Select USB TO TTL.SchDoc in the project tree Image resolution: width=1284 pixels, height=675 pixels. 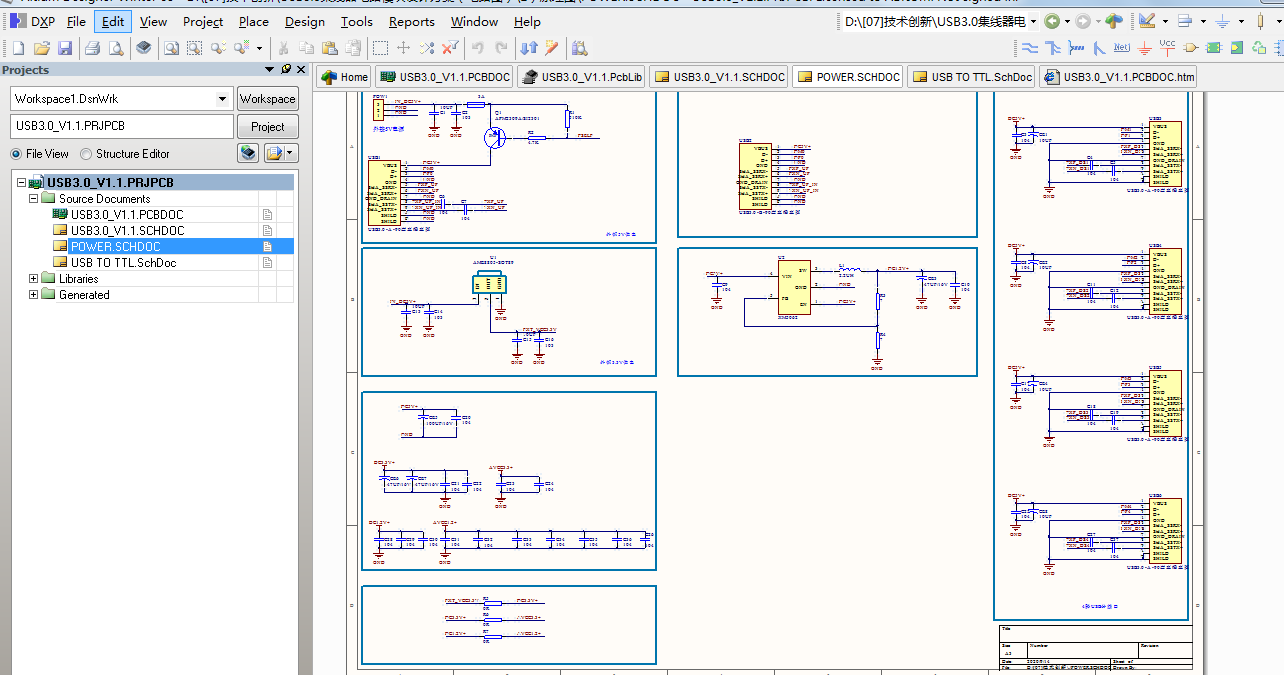123,263
